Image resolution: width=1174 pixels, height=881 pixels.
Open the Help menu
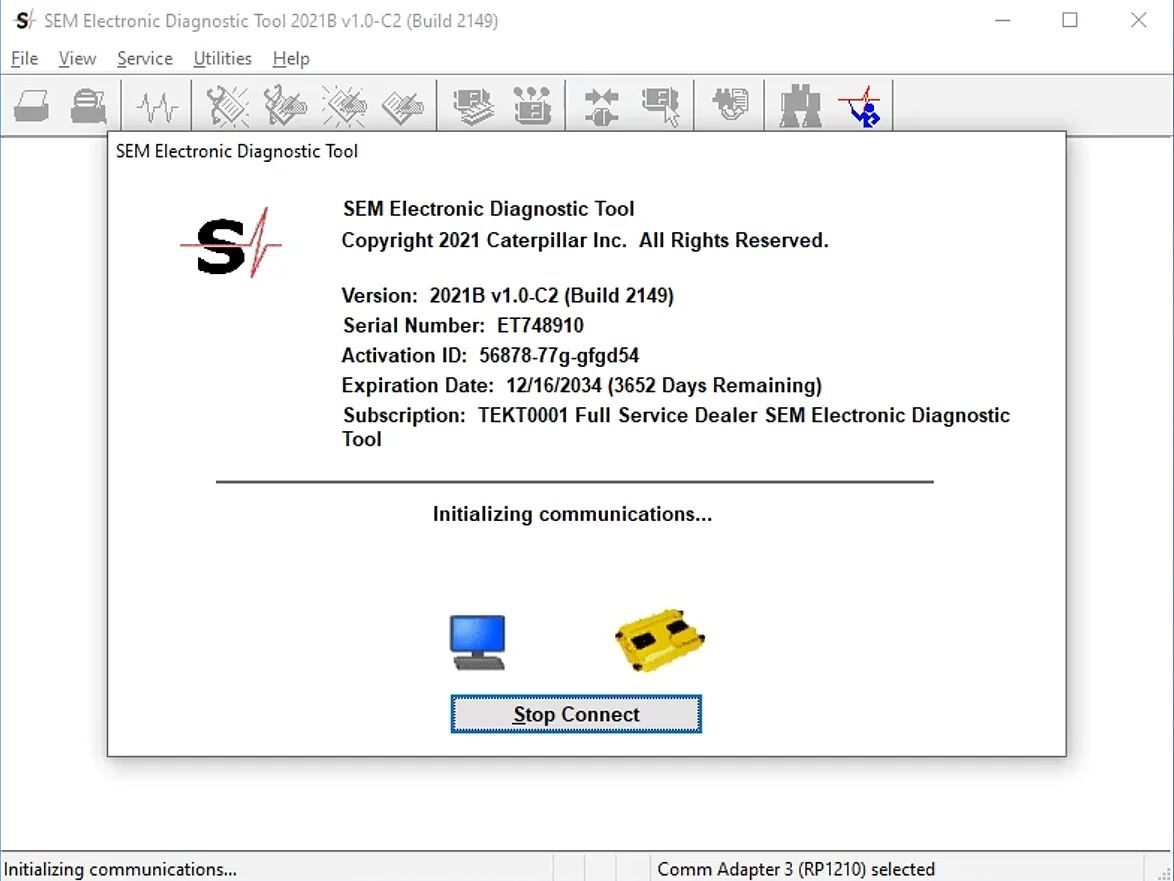[291, 58]
